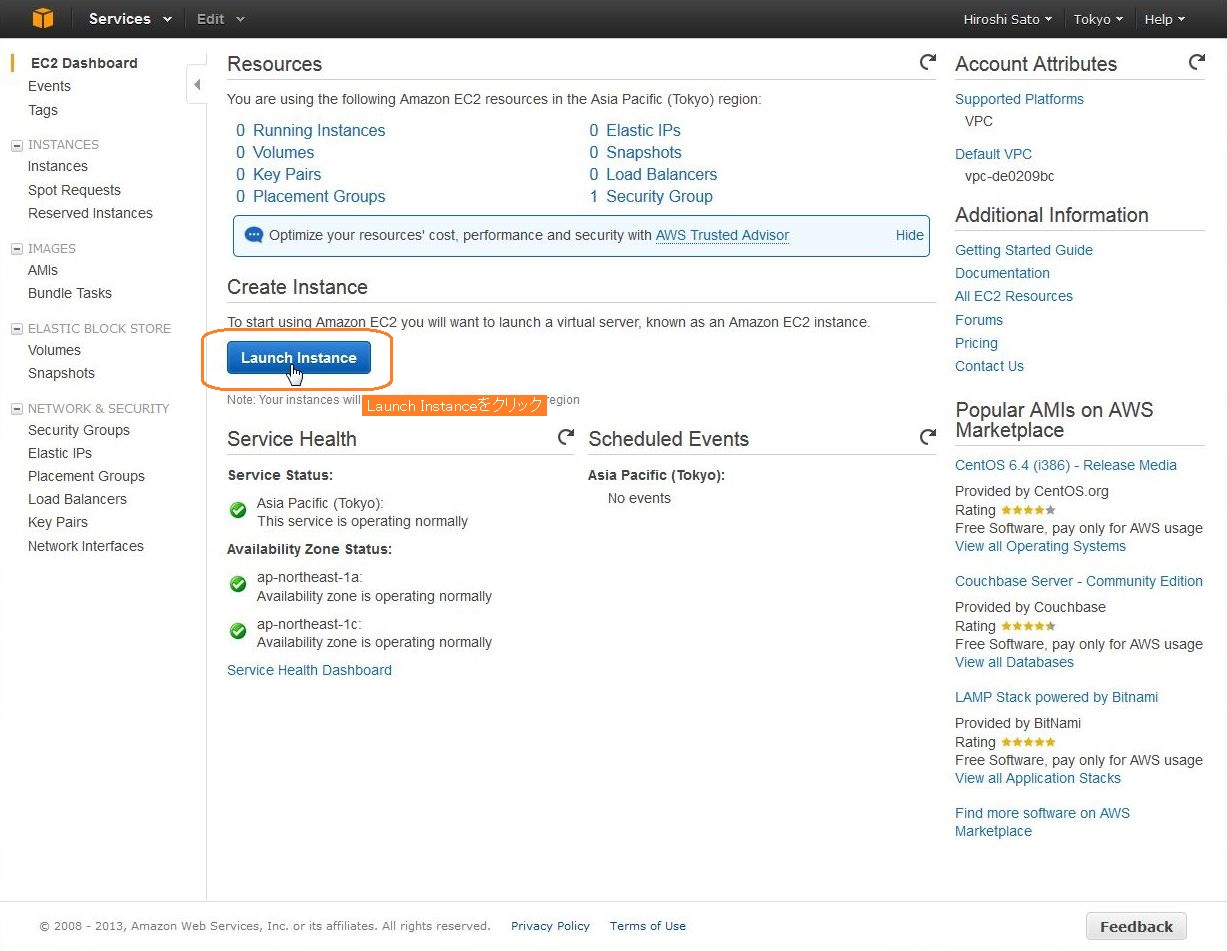Collapse the NETWORK & SECURITY section
This screenshot has width=1227, height=951.
17,409
